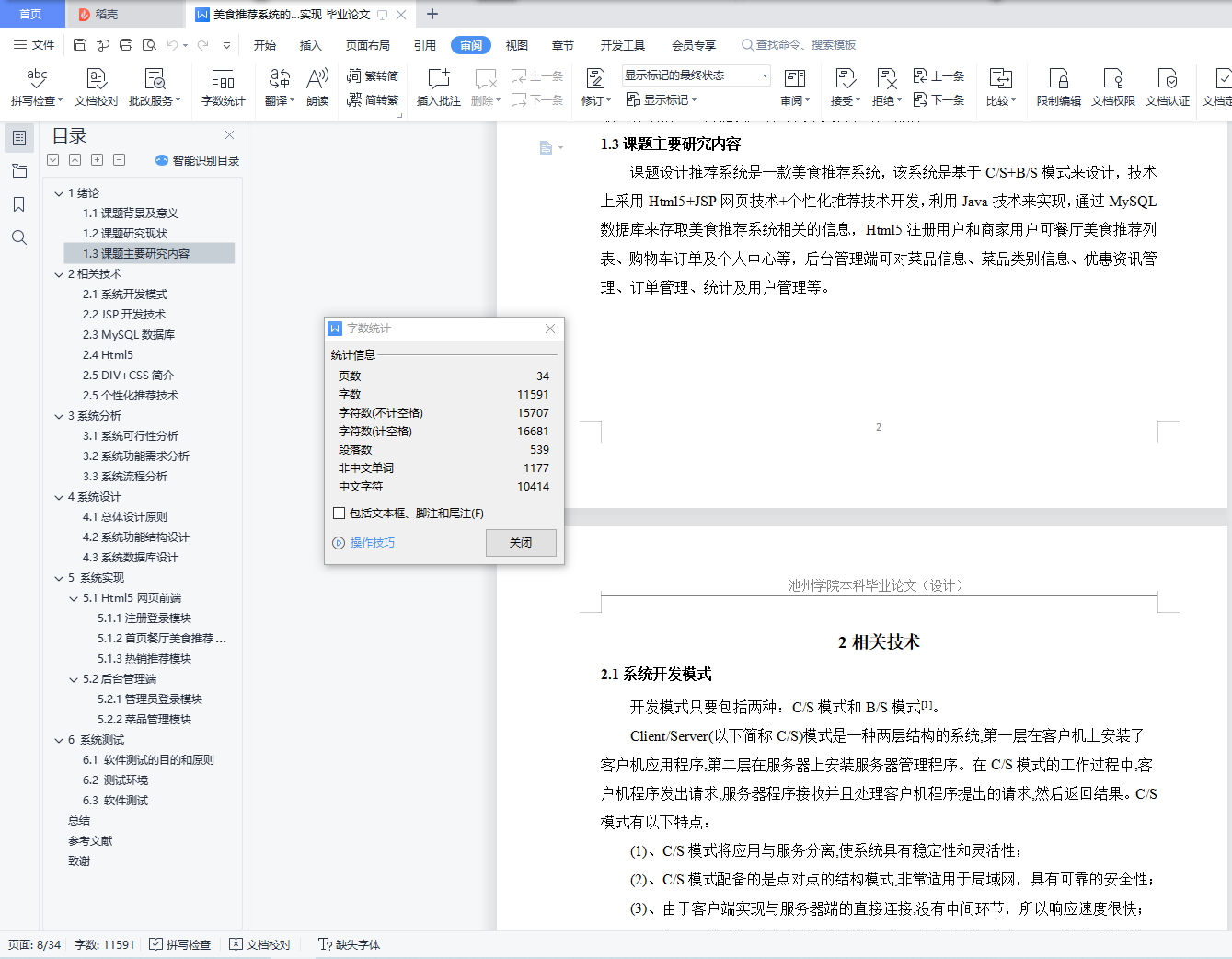Image resolution: width=1232 pixels, height=959 pixels.
Task: Open the 开始 ribbon tab
Action: point(265,45)
